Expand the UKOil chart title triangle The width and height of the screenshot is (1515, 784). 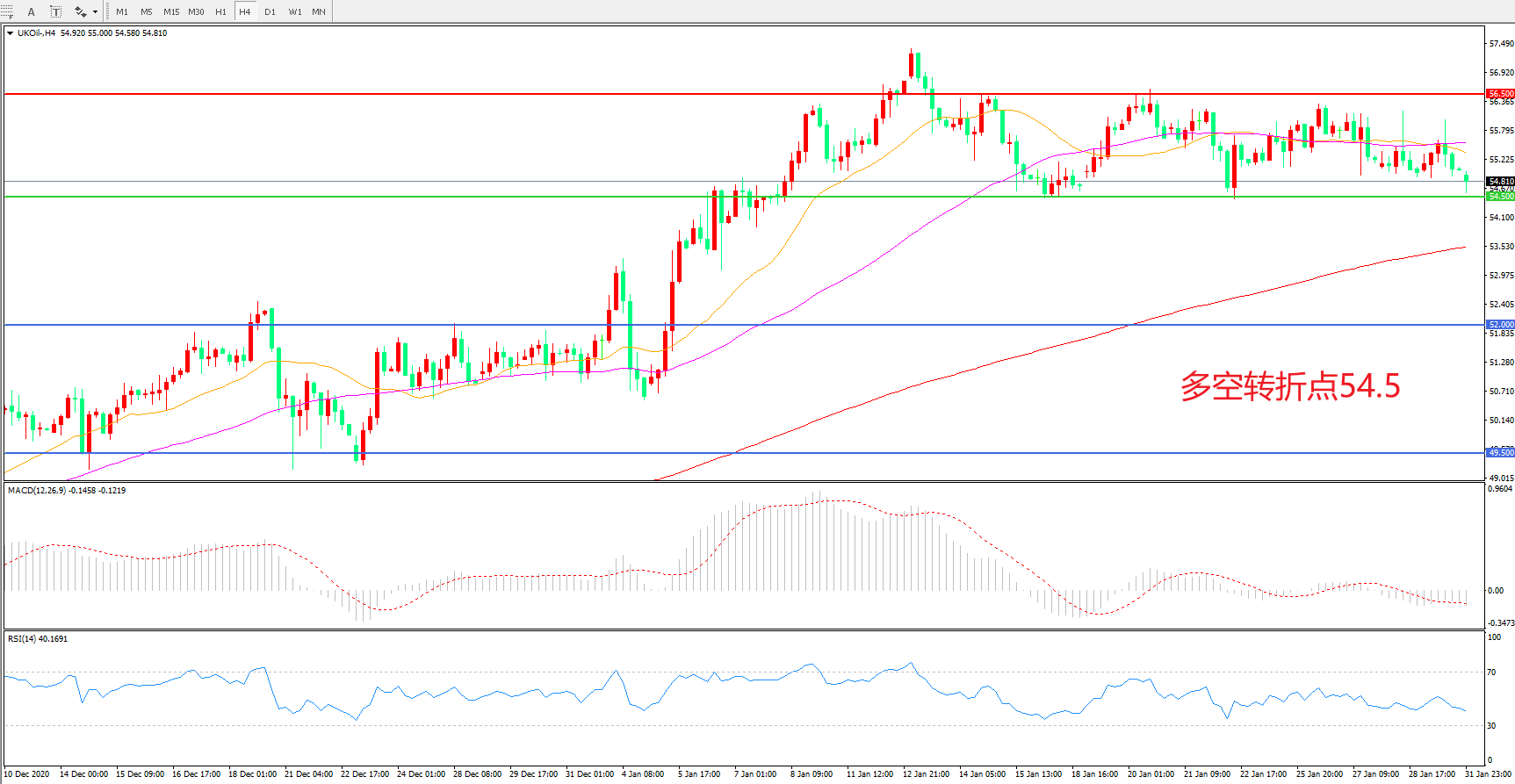10,33
